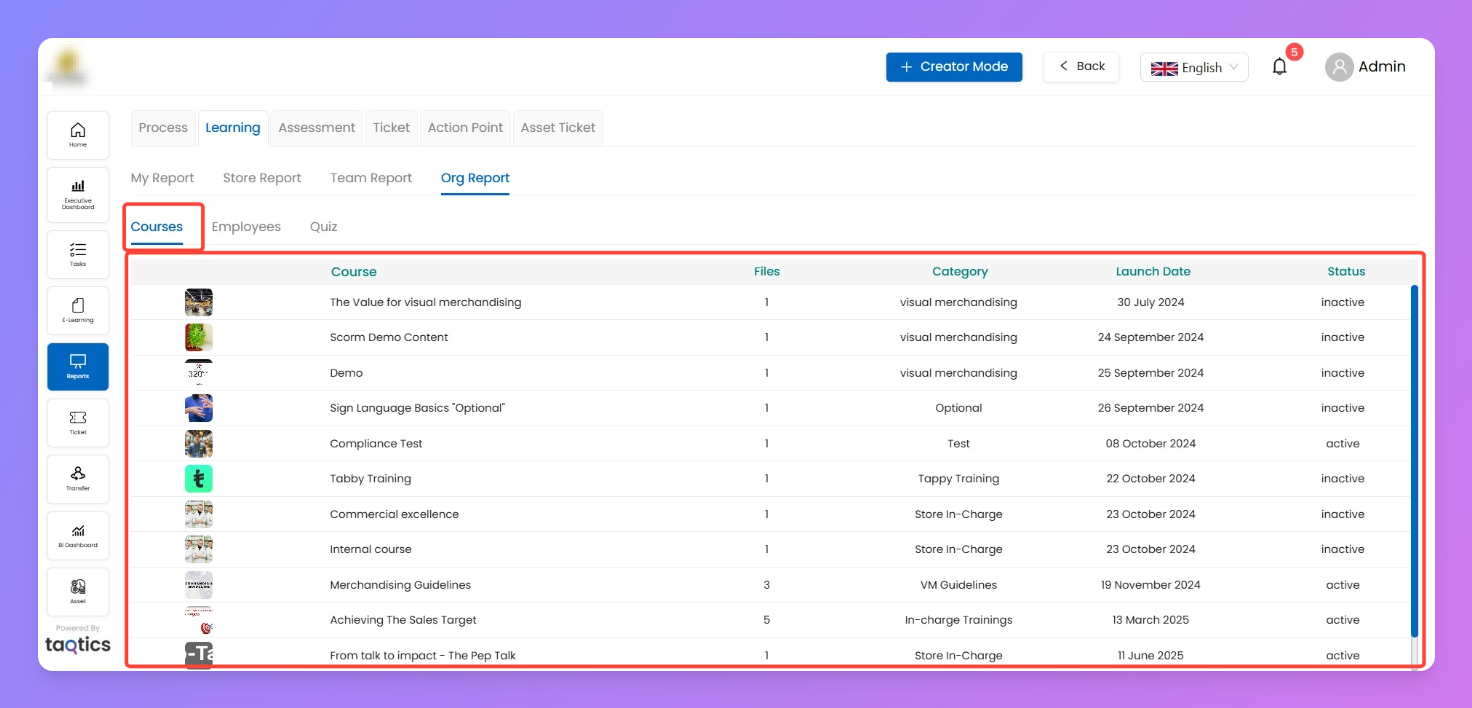Viewport: 1472px width, 708px height.
Task: Switch to the Employees sub-tab
Action: pos(246,227)
